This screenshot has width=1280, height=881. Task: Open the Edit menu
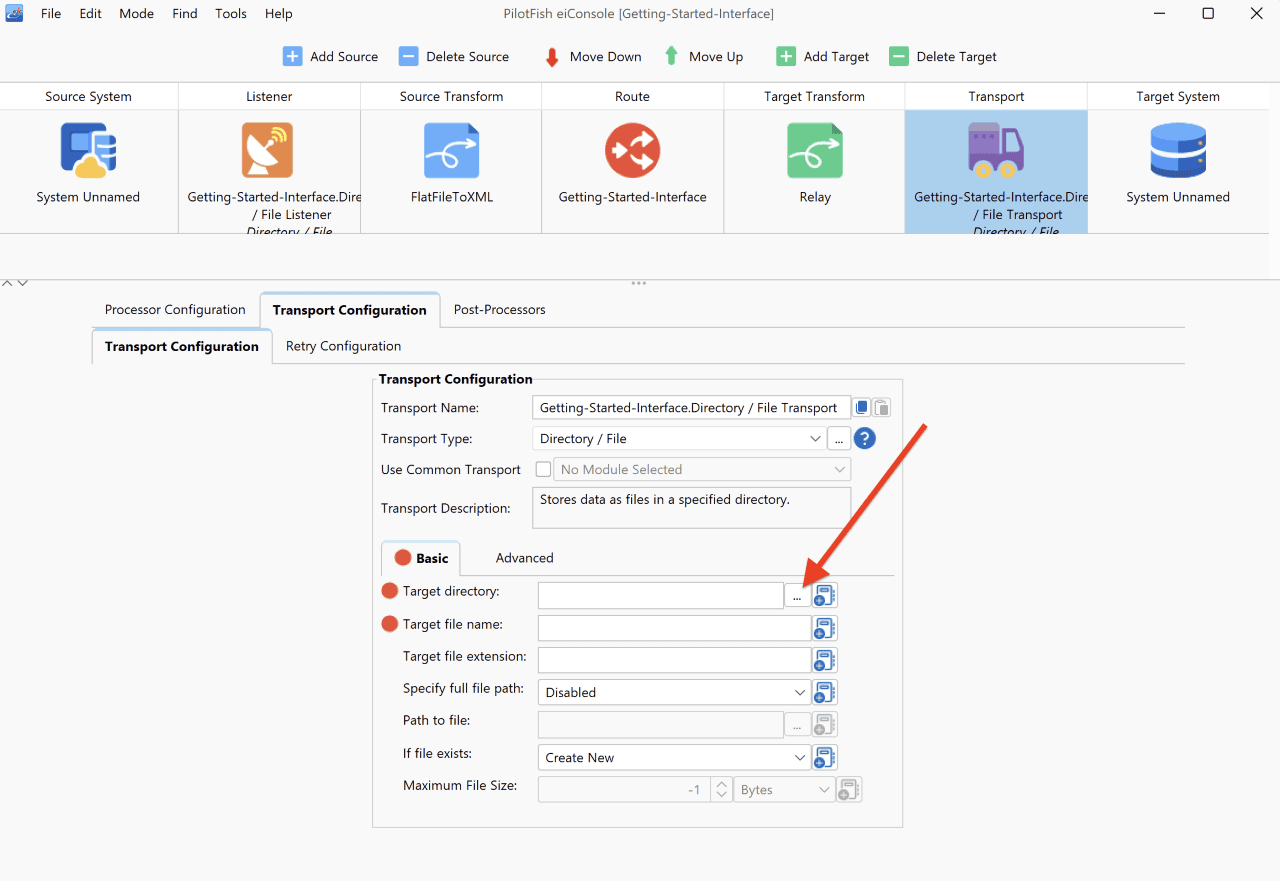[91, 14]
